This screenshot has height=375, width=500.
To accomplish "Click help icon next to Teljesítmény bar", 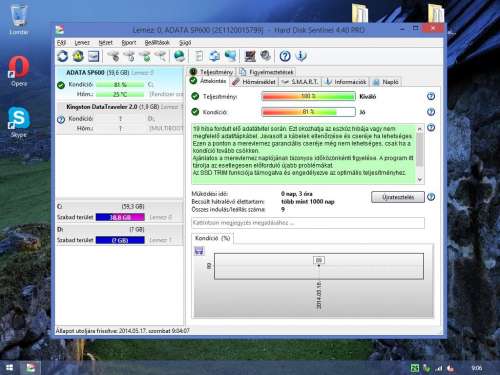I will click(x=431, y=96).
